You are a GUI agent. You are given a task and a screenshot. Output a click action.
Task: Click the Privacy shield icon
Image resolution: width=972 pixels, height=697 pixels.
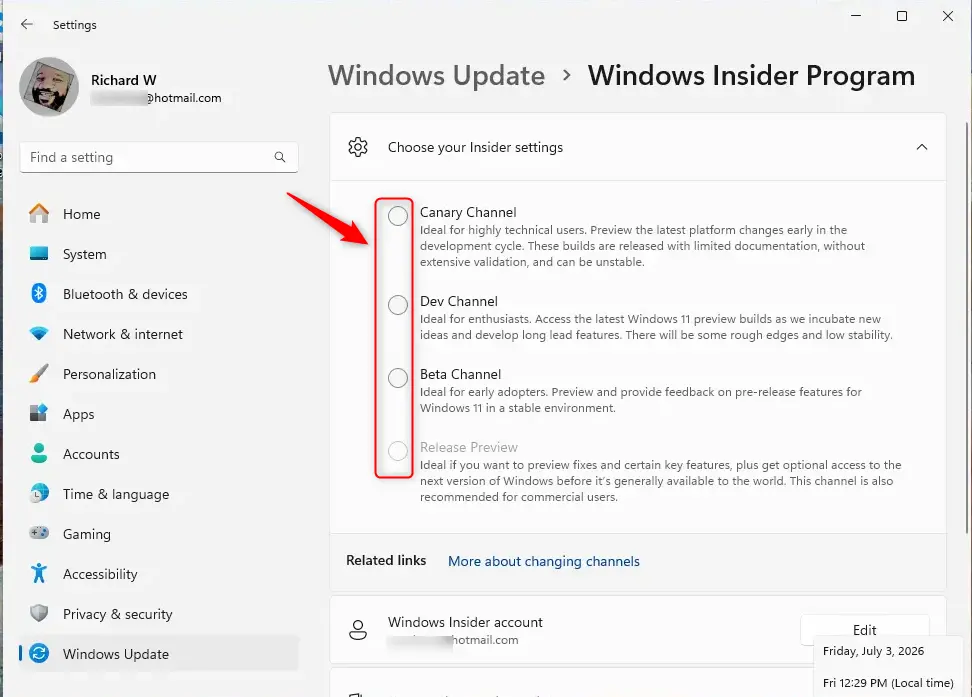coord(39,613)
